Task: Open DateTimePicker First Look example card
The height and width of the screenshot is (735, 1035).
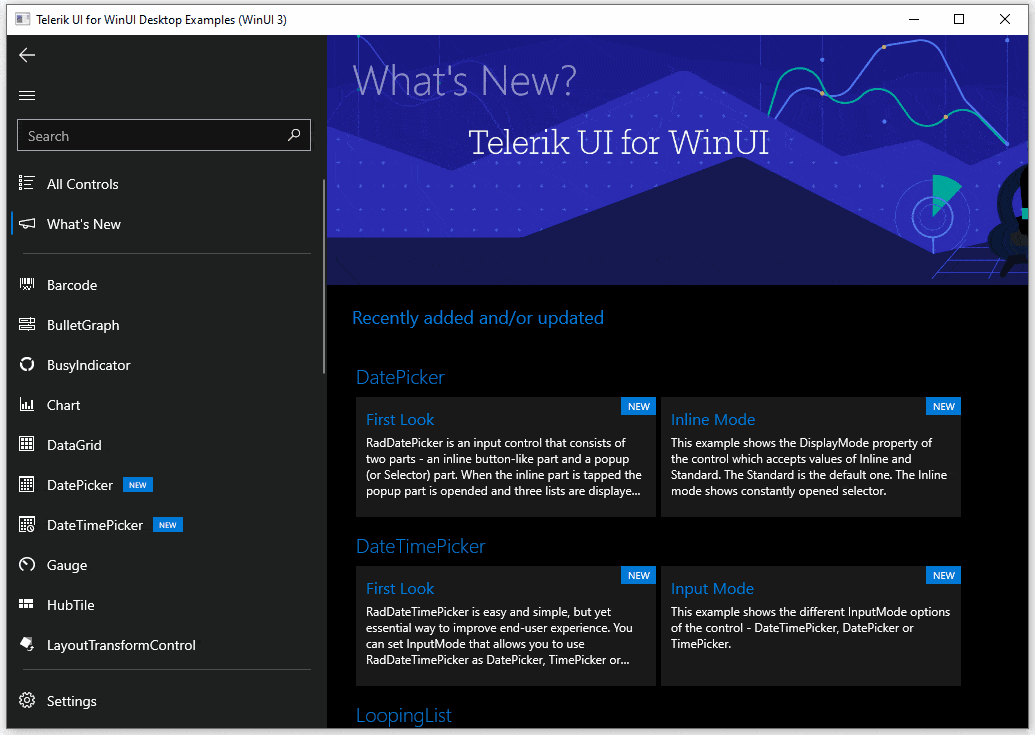Action: point(506,625)
